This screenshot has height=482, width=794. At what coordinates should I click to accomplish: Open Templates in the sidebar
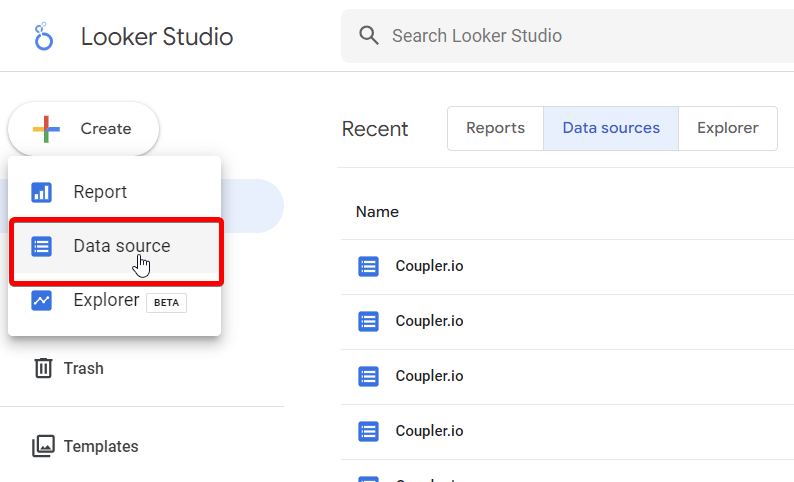pyautogui.click(x=85, y=447)
